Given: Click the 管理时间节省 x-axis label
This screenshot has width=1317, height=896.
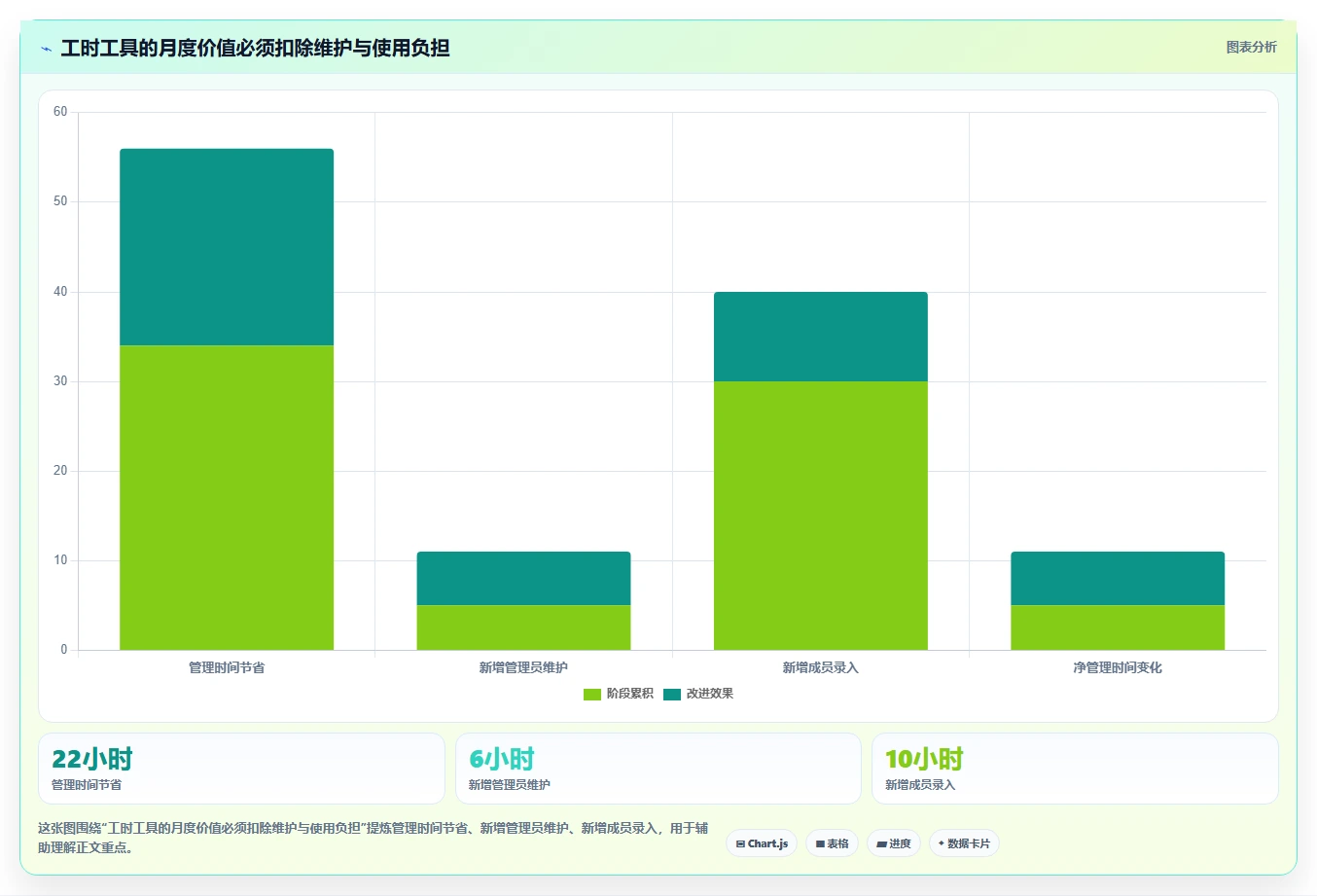Looking at the screenshot, I should click(x=227, y=667).
